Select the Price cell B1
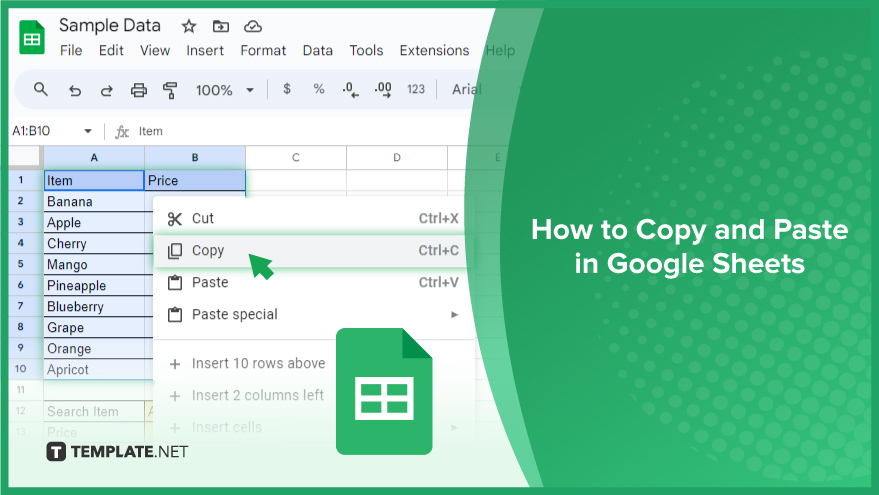879x495 pixels. pos(195,181)
